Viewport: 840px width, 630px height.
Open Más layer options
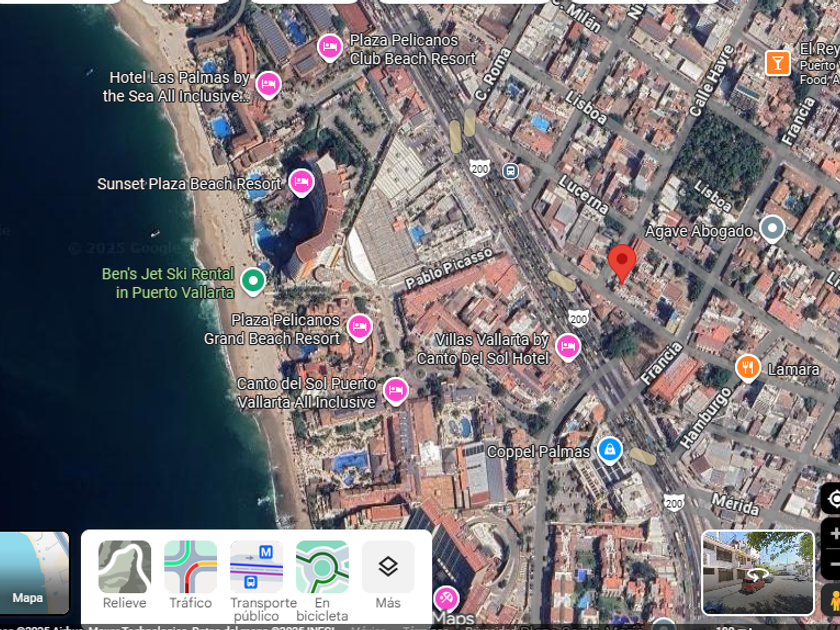pyautogui.click(x=388, y=567)
